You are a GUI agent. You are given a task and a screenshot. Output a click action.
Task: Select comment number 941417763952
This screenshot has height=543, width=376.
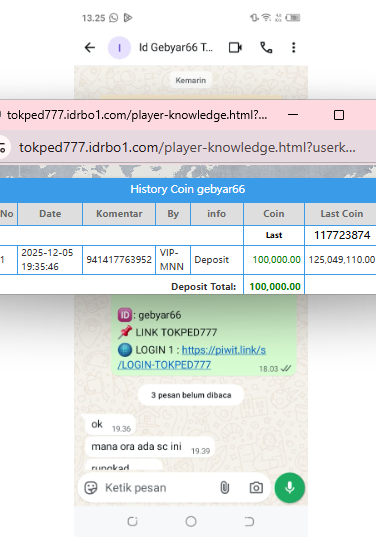(119, 260)
